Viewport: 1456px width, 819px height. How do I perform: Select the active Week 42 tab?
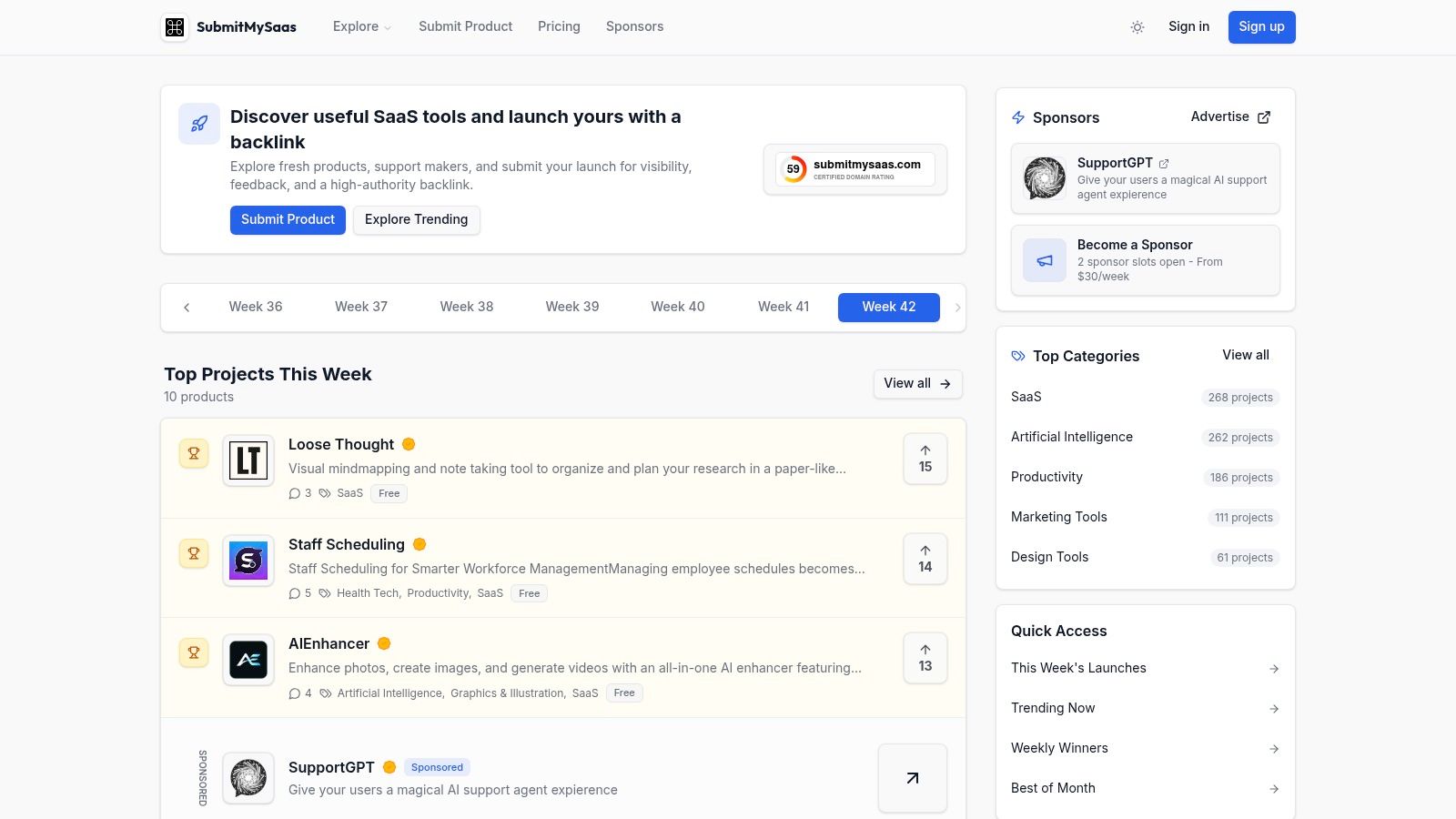click(889, 307)
